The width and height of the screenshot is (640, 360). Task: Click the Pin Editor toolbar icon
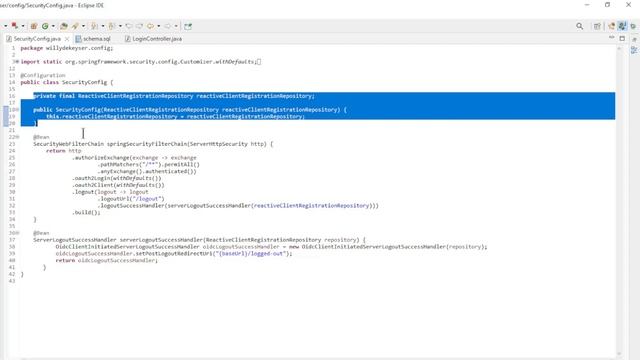click(188, 26)
